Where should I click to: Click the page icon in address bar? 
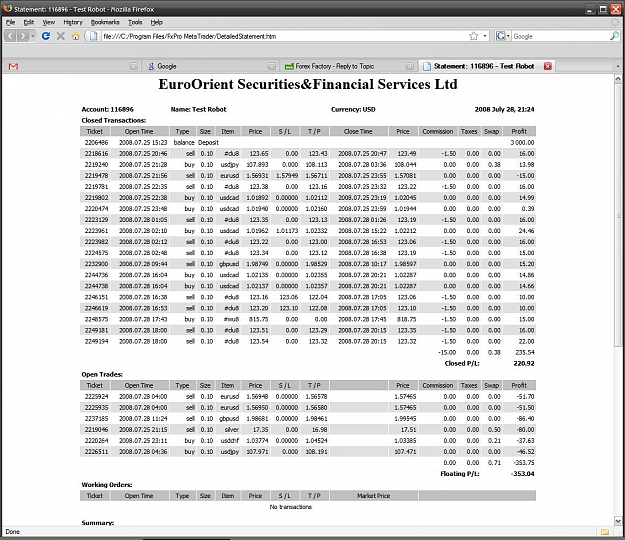(x=93, y=36)
